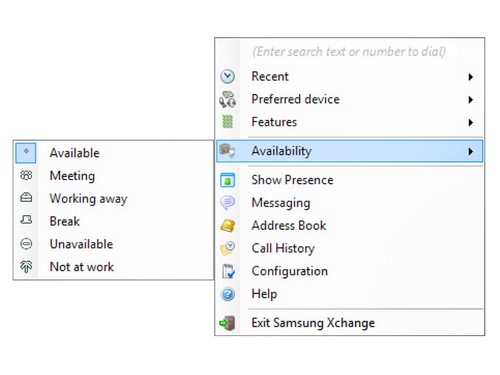This screenshot has width=500, height=375.
Task: Open Call History from the menu
Action: click(x=349, y=248)
